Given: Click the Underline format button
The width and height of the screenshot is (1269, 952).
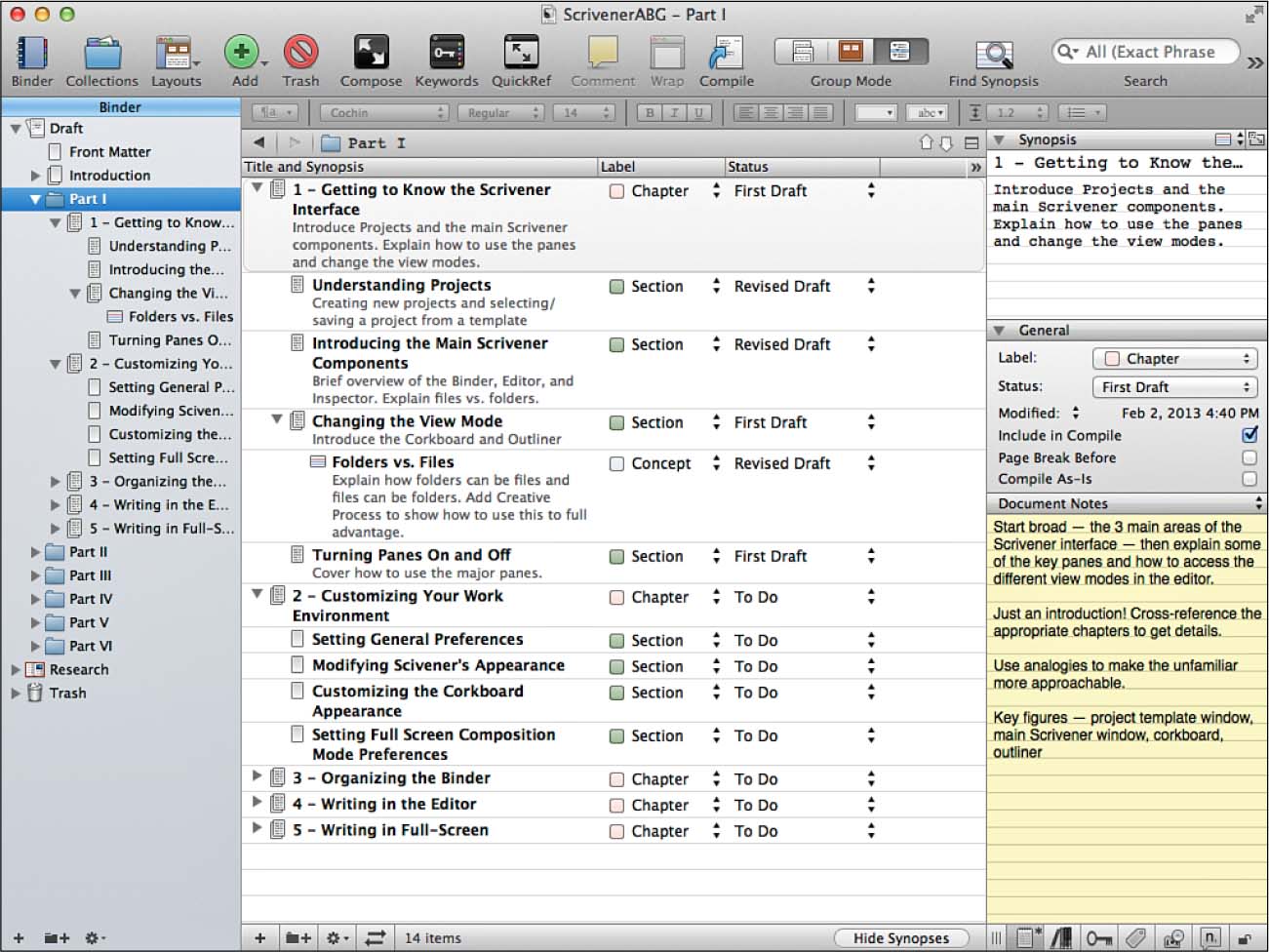Looking at the screenshot, I should tap(698, 113).
